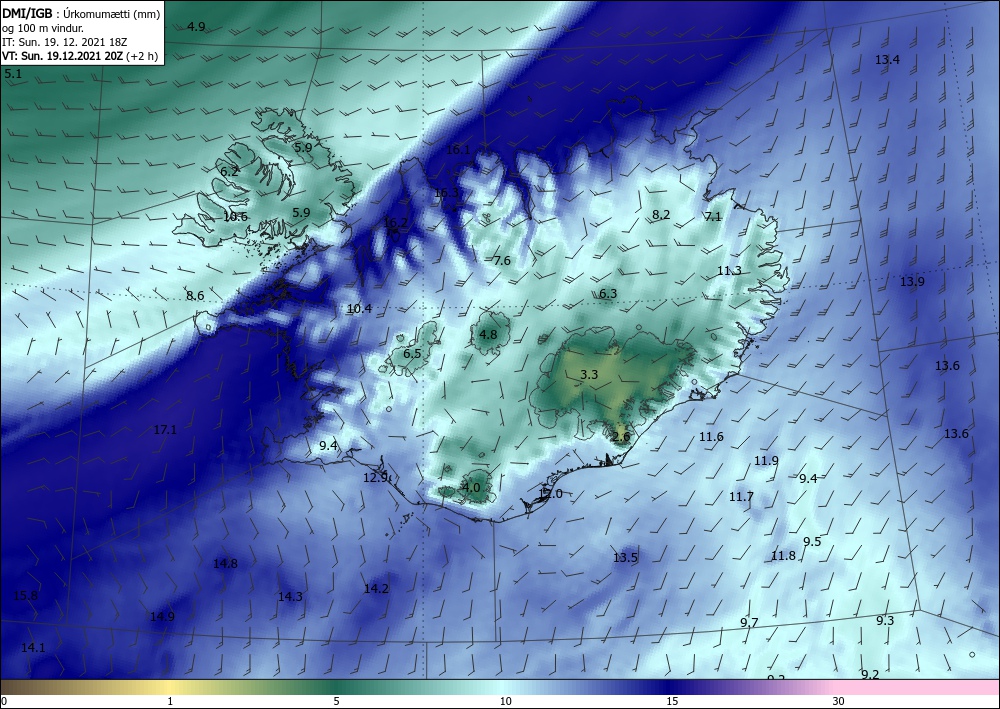Click the value label 10.6
Screen dimensions: 1000x709
click(235, 217)
